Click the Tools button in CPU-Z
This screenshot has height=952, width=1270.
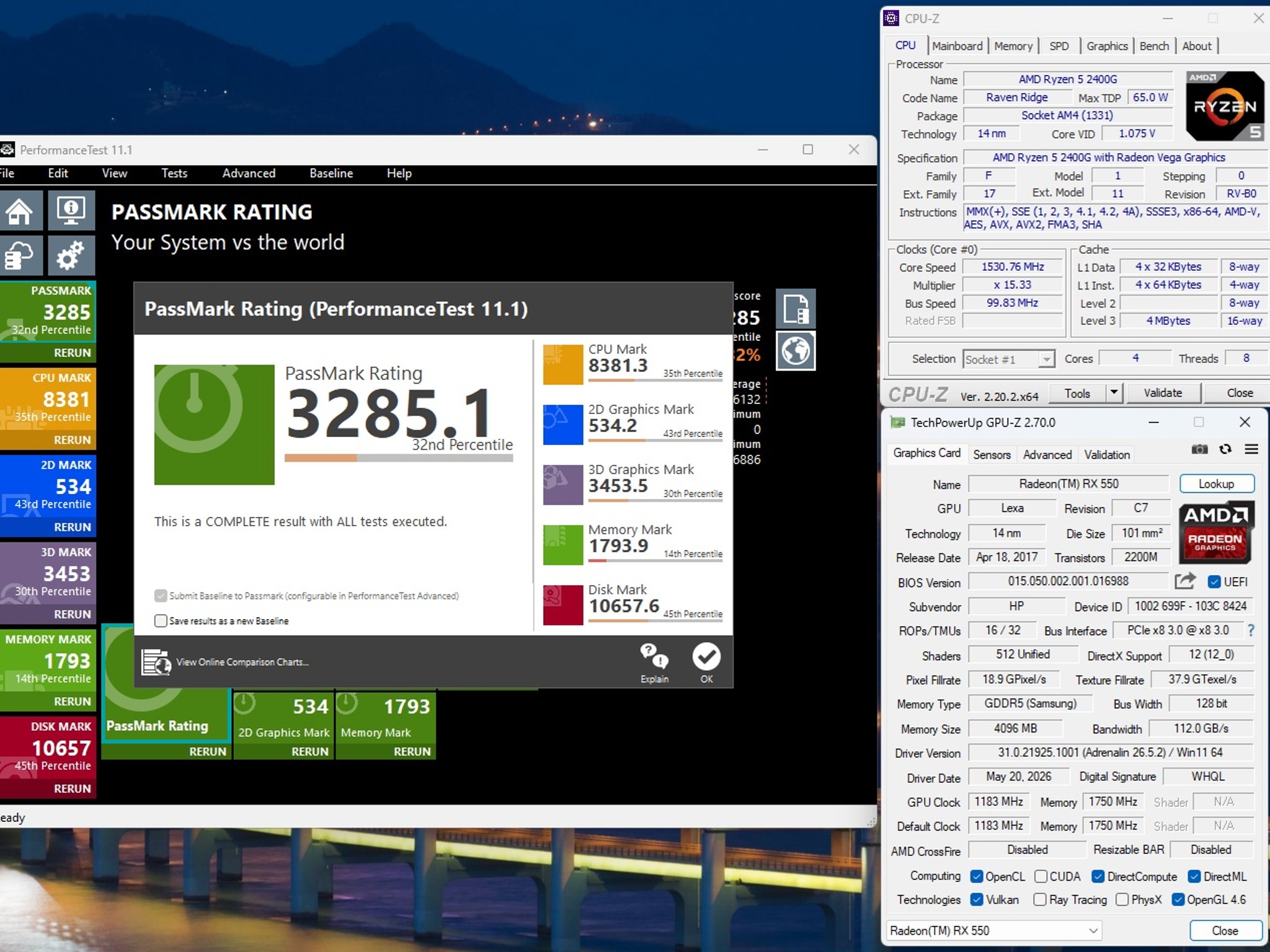[x=1077, y=393]
